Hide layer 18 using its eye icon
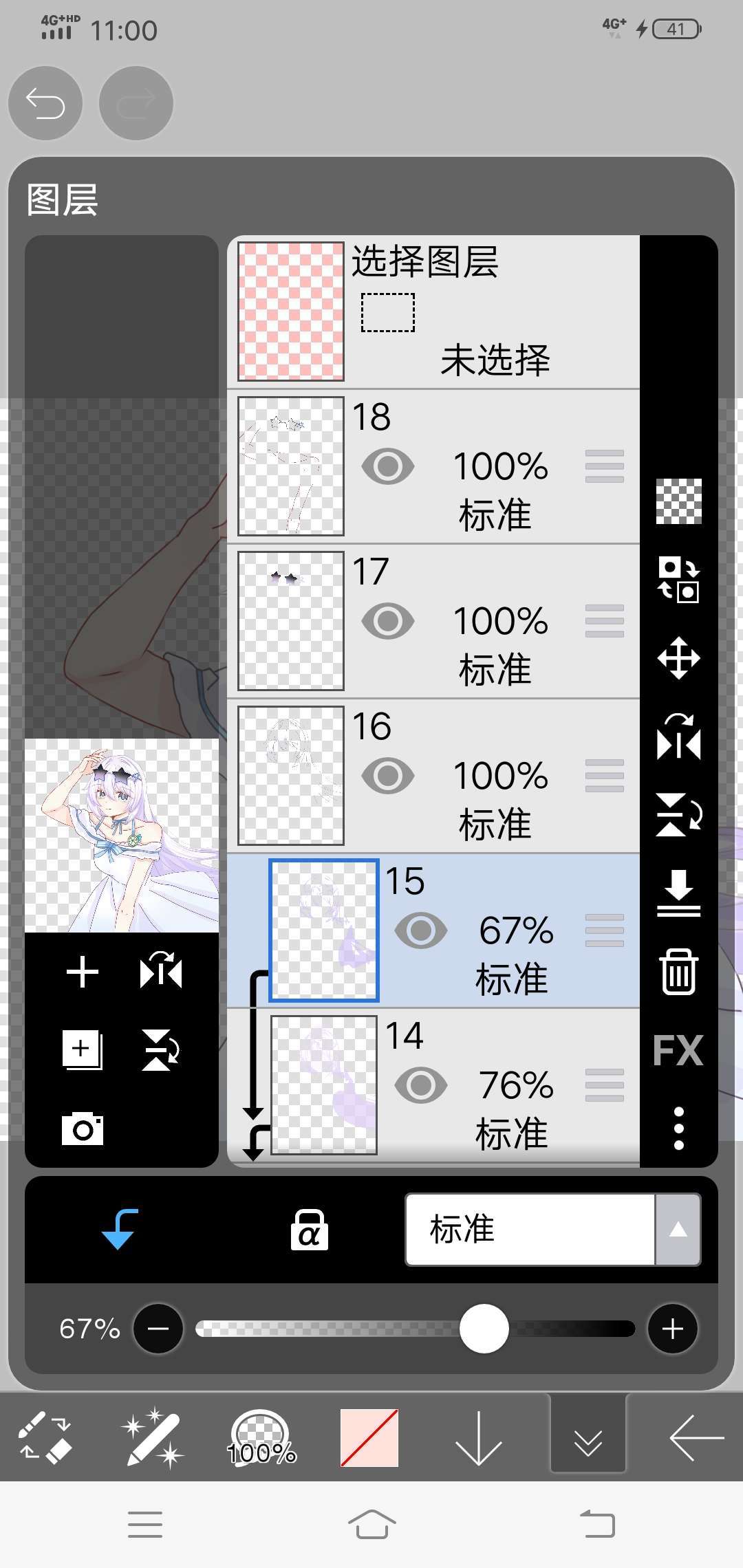This screenshot has height=1568, width=743. (388, 466)
